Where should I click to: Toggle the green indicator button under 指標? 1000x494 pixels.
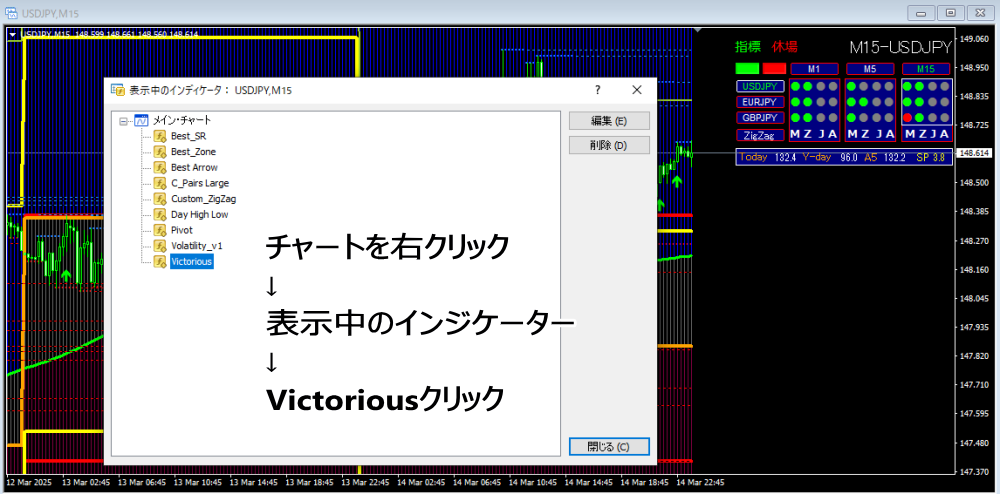[x=747, y=69]
